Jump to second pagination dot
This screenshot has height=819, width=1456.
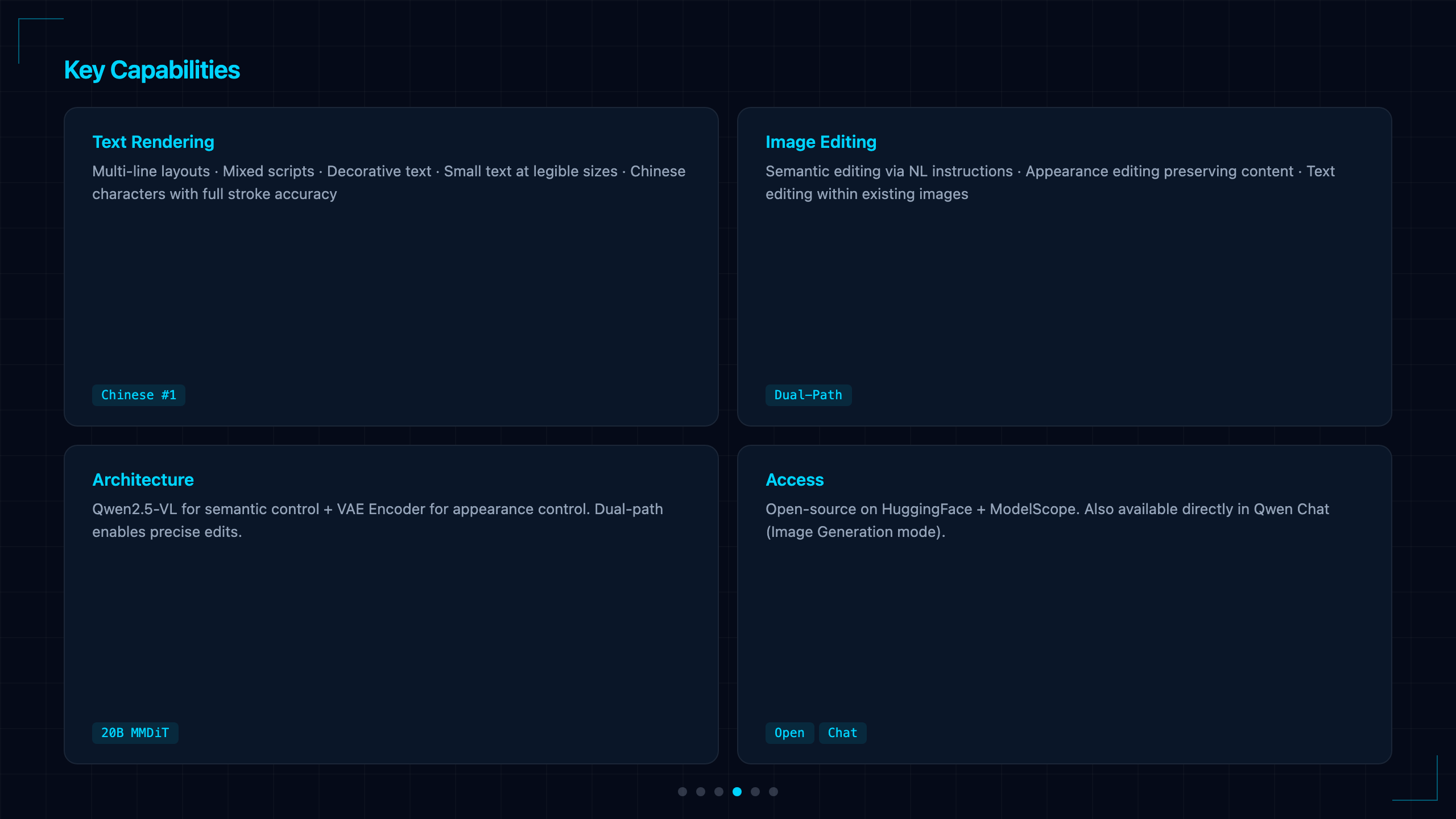click(701, 792)
